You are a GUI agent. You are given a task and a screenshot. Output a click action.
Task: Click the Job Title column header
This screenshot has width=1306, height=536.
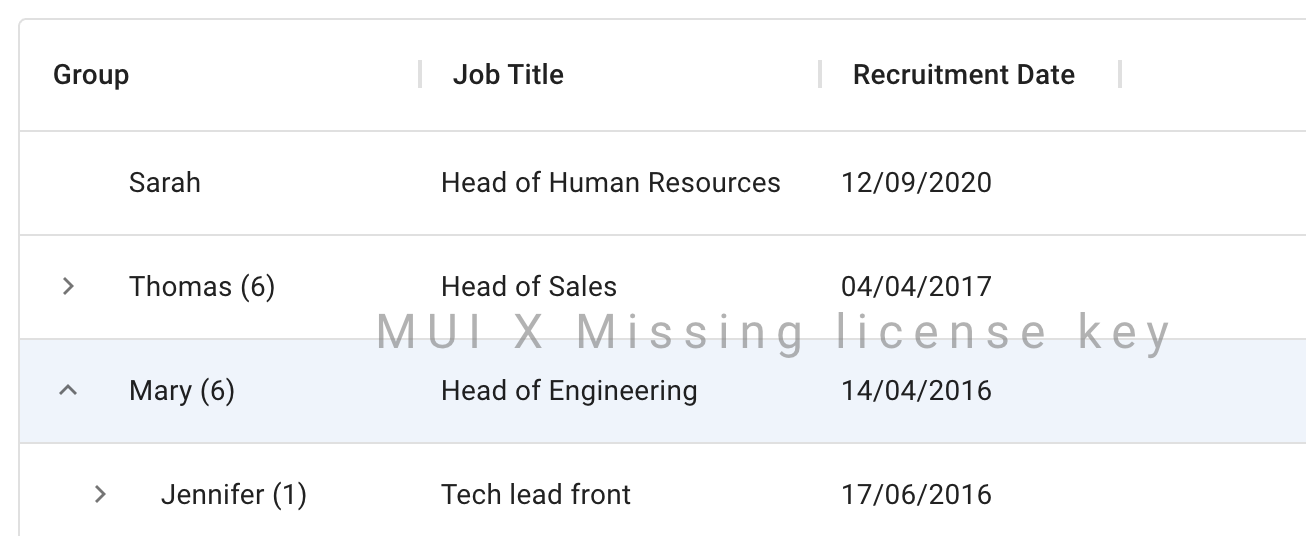508,75
